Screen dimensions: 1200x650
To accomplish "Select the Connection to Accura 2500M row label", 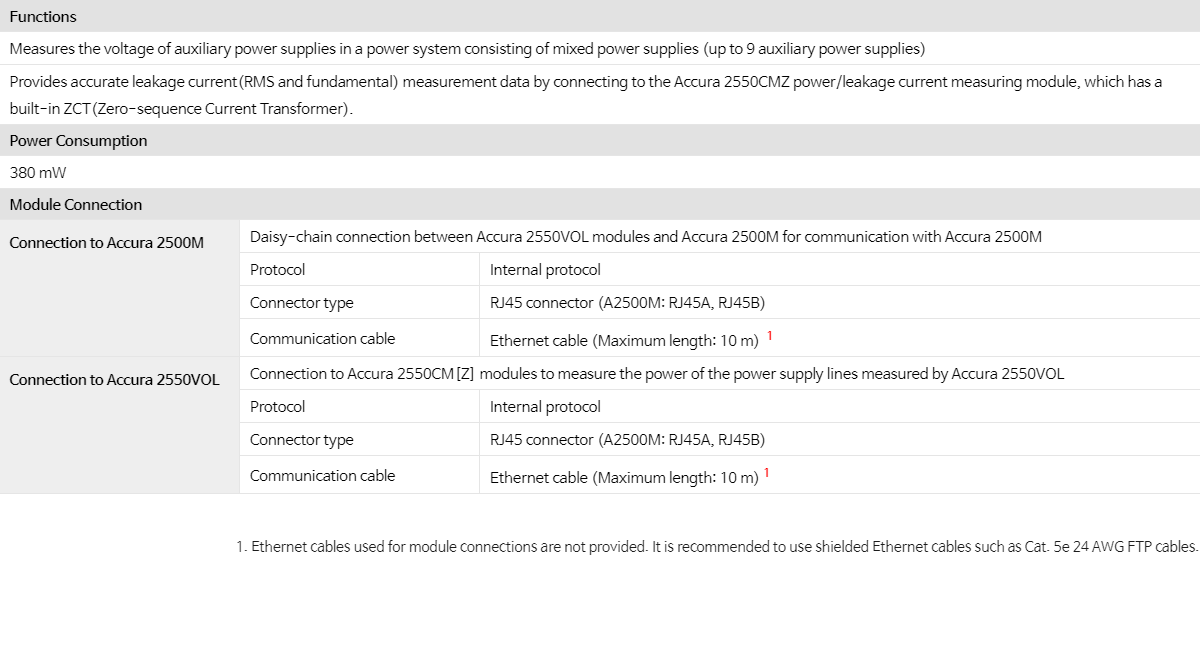I will pos(107,243).
